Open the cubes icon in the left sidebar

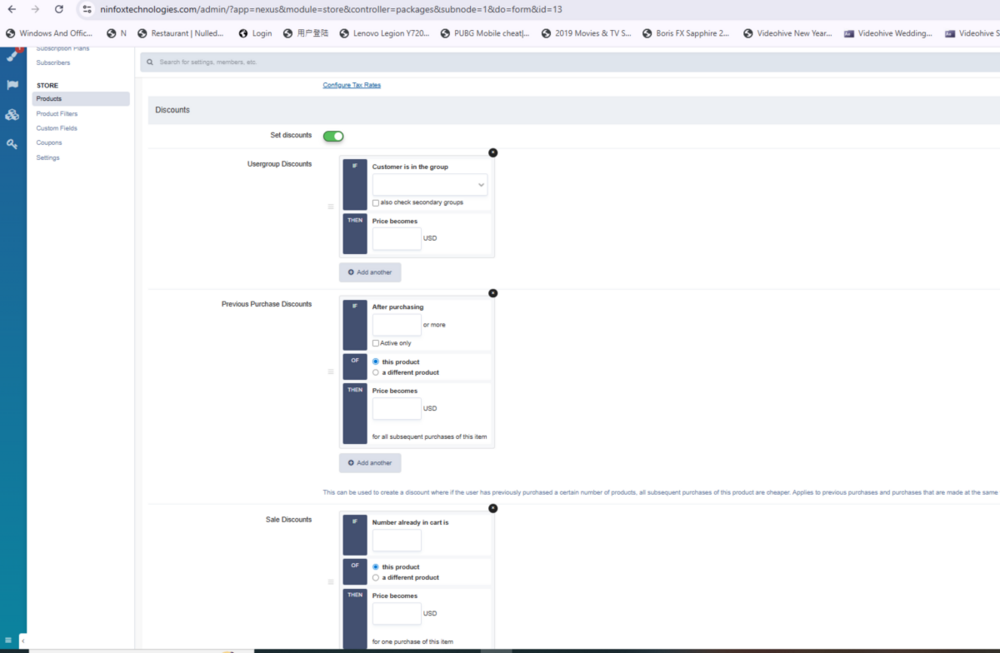(x=12, y=115)
